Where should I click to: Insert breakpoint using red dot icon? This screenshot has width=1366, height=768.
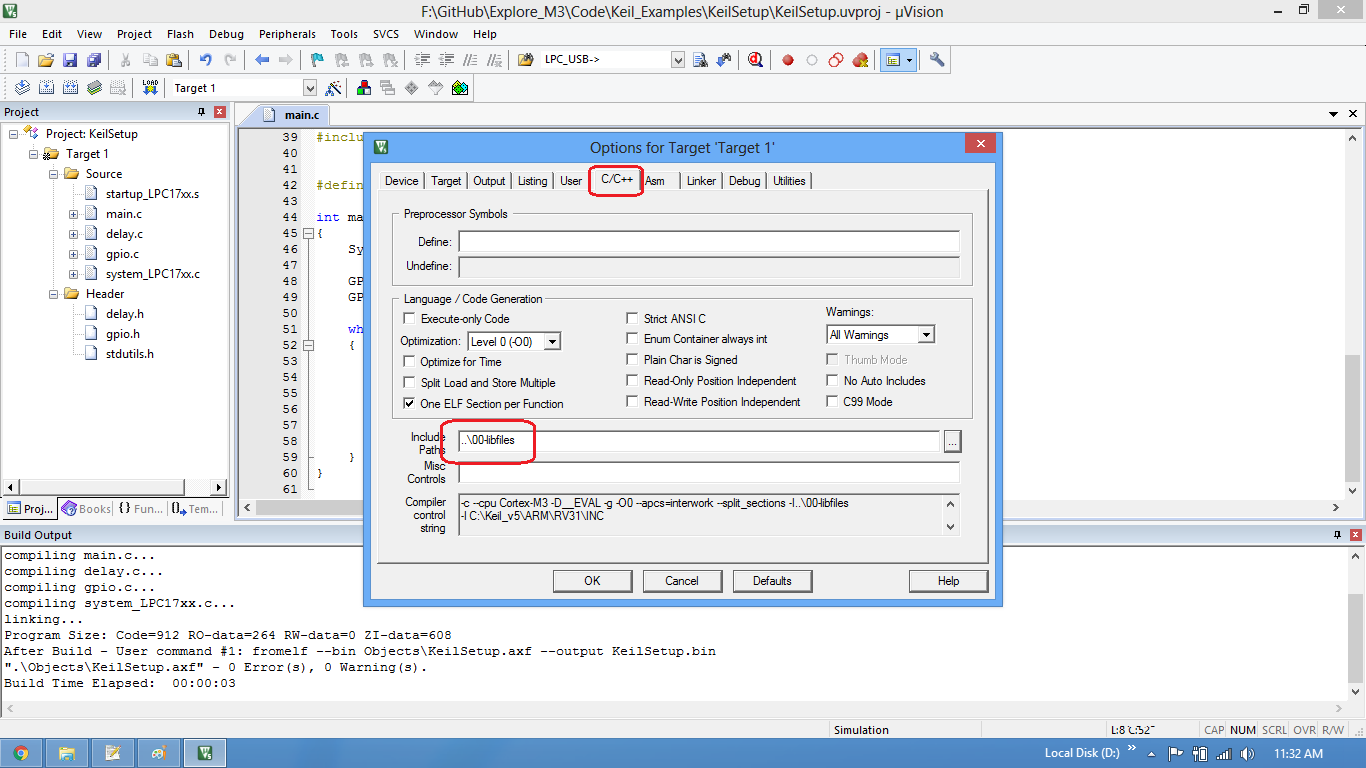pos(788,60)
